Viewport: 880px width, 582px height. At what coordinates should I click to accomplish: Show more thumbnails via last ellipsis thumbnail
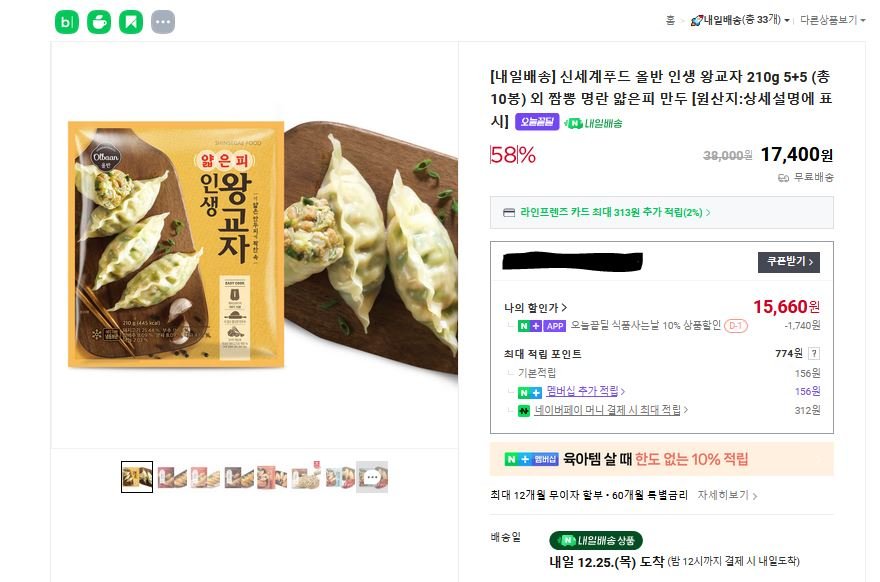click(372, 477)
